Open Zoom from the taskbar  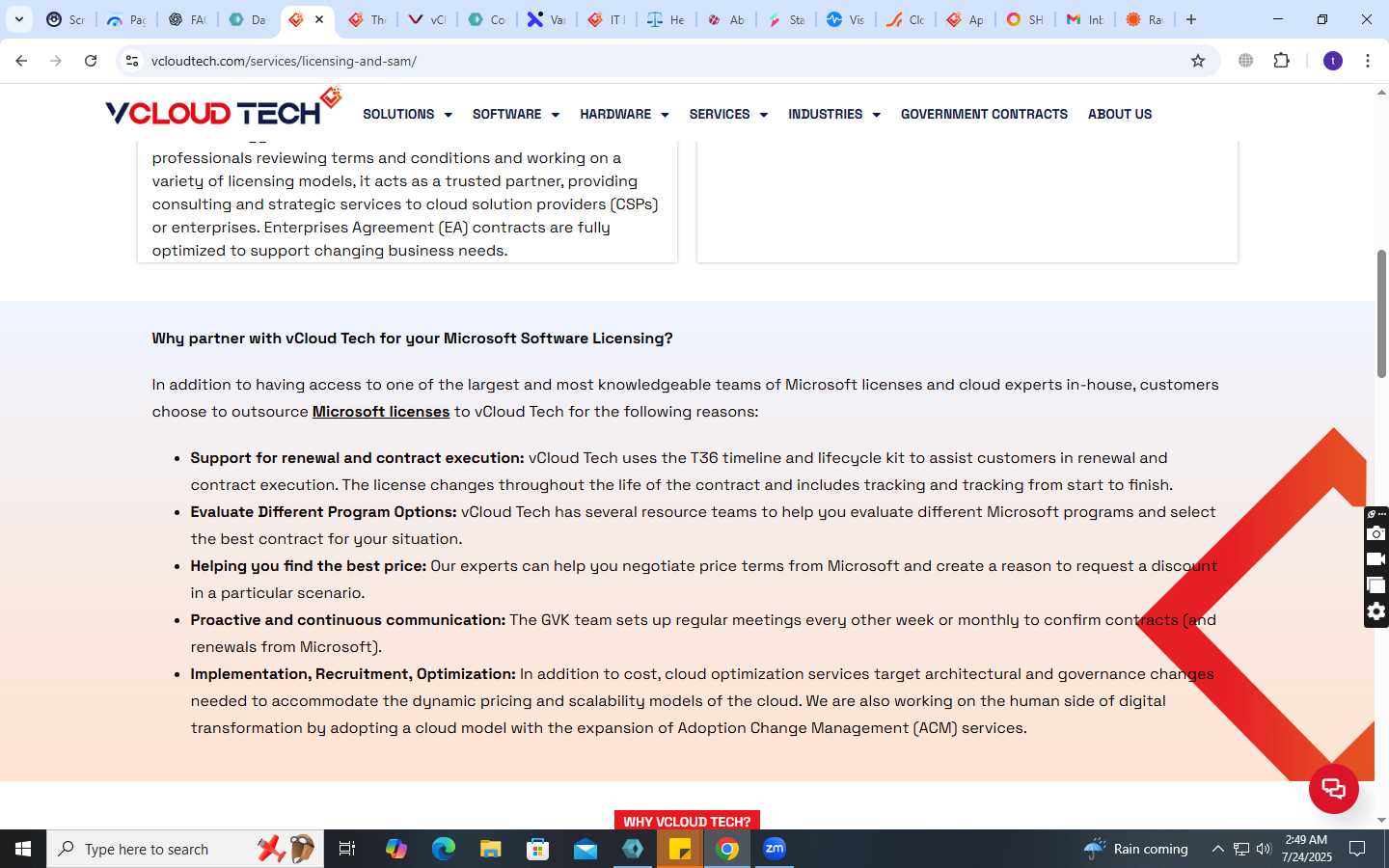pos(775,849)
